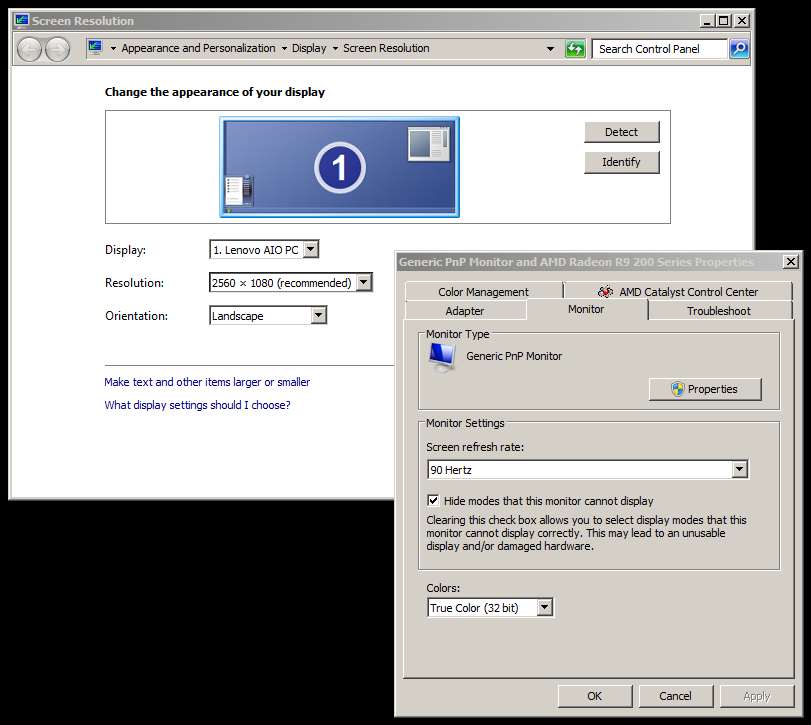Switch to the AMD Catalyst Control Center tab

678,292
